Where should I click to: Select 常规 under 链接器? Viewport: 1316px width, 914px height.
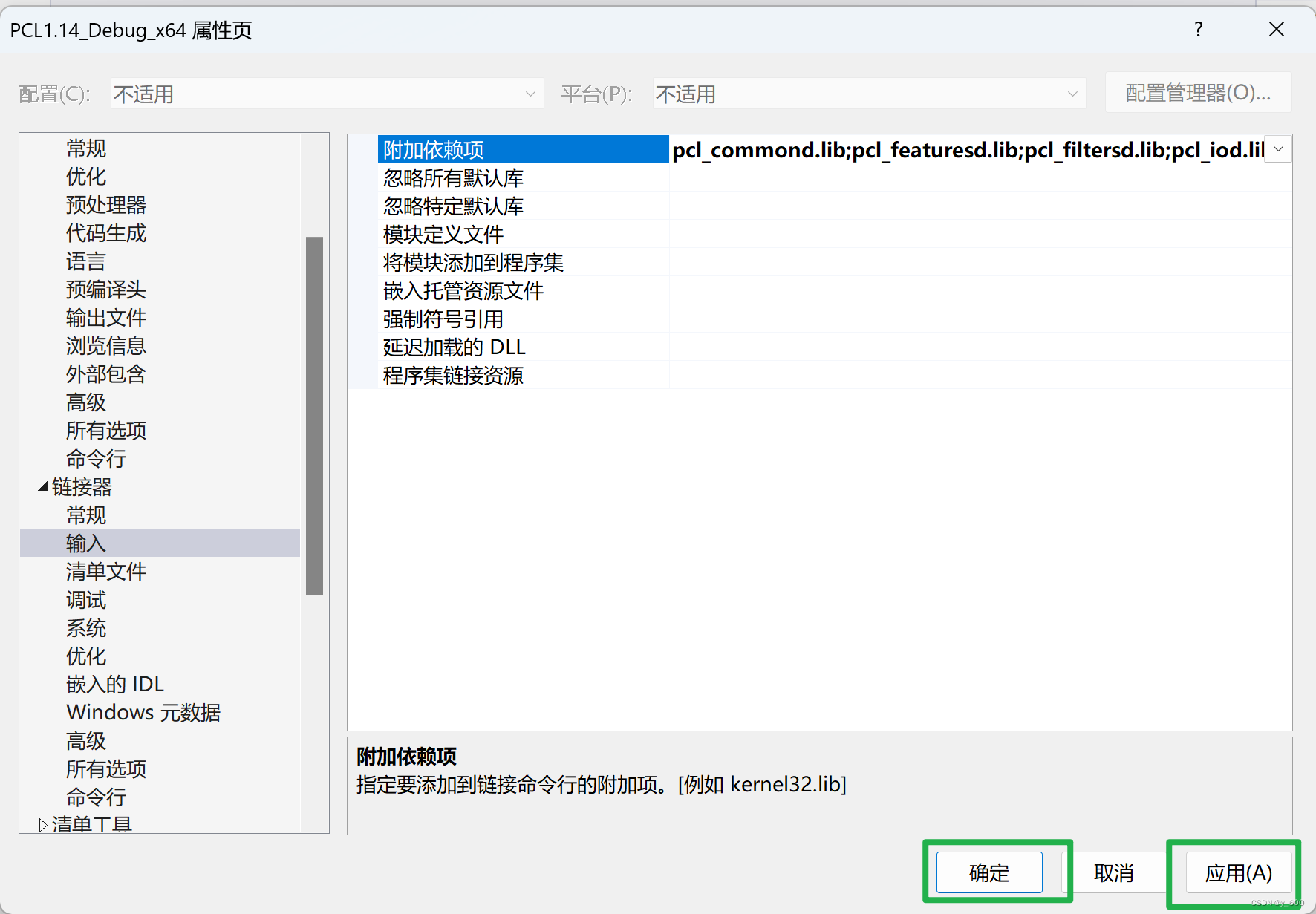[86, 515]
